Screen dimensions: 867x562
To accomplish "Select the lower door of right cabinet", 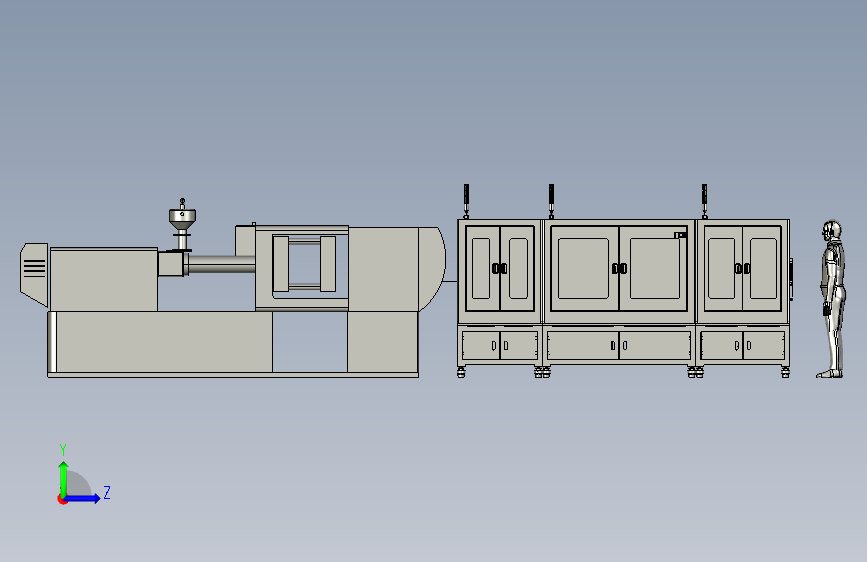I will (x=743, y=345).
